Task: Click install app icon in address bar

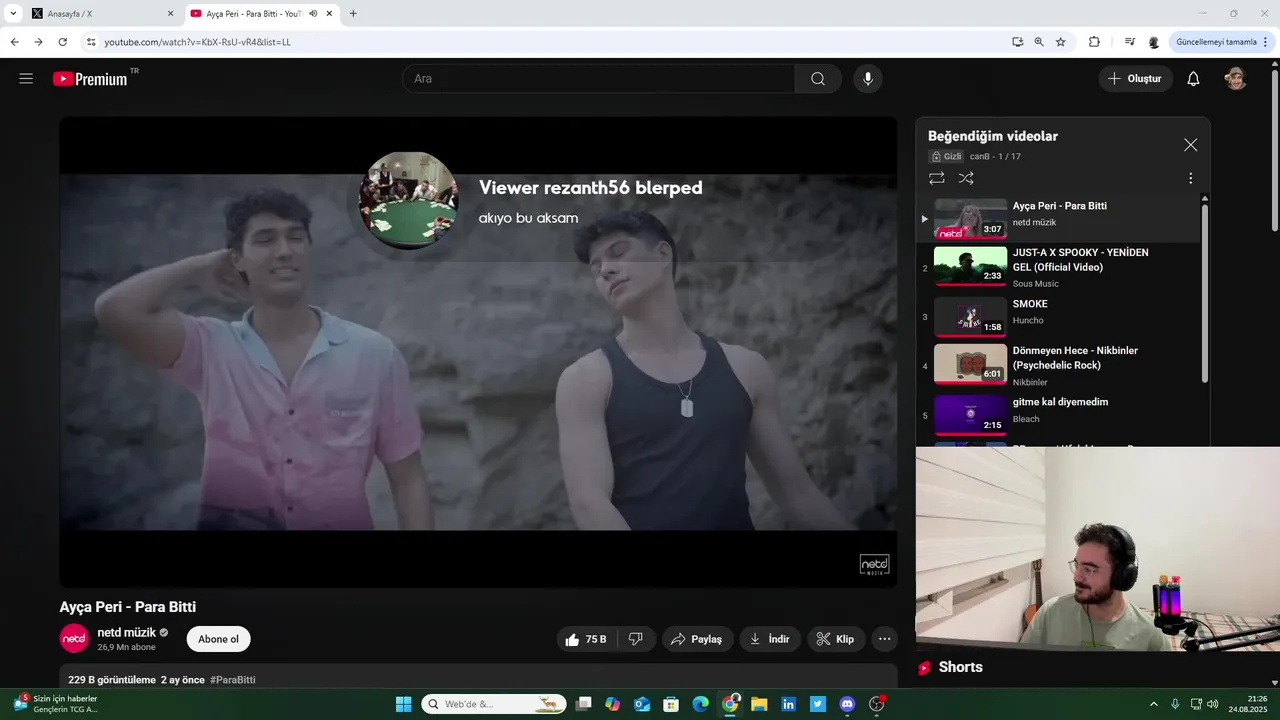Action: (x=1017, y=42)
